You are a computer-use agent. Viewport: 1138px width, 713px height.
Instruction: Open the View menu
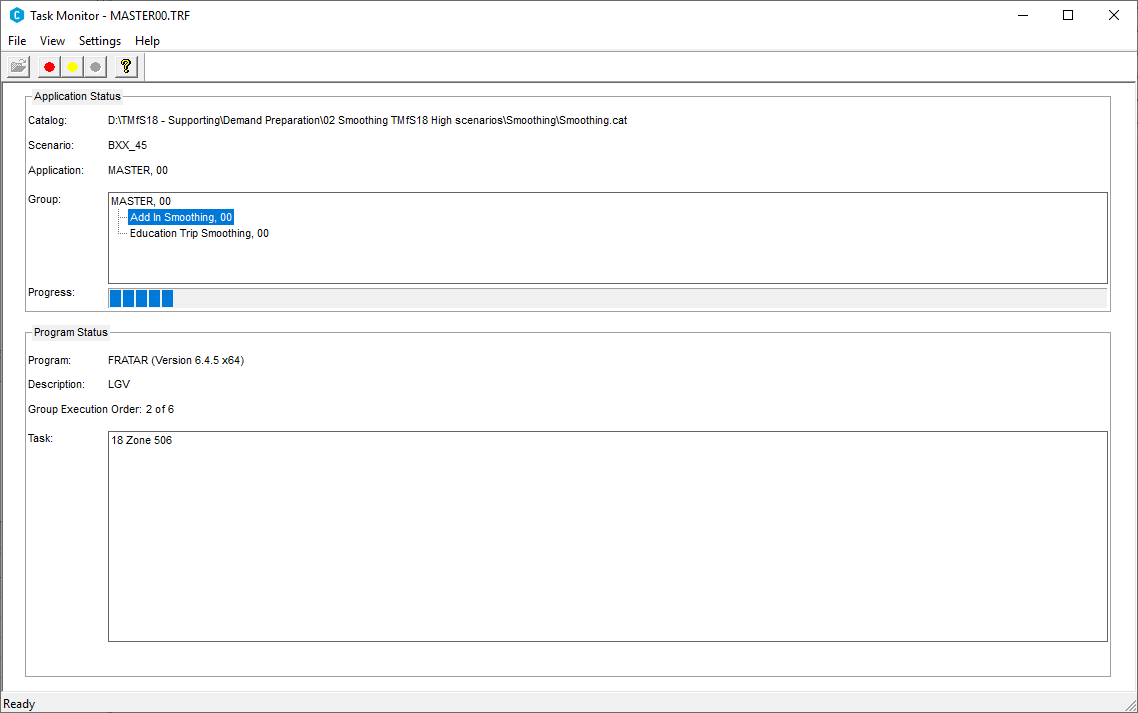click(x=52, y=41)
